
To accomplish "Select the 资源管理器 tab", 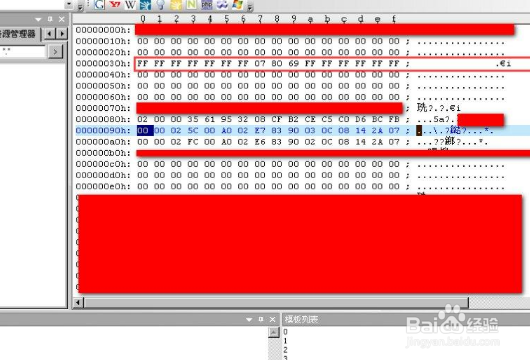I will point(18,34).
